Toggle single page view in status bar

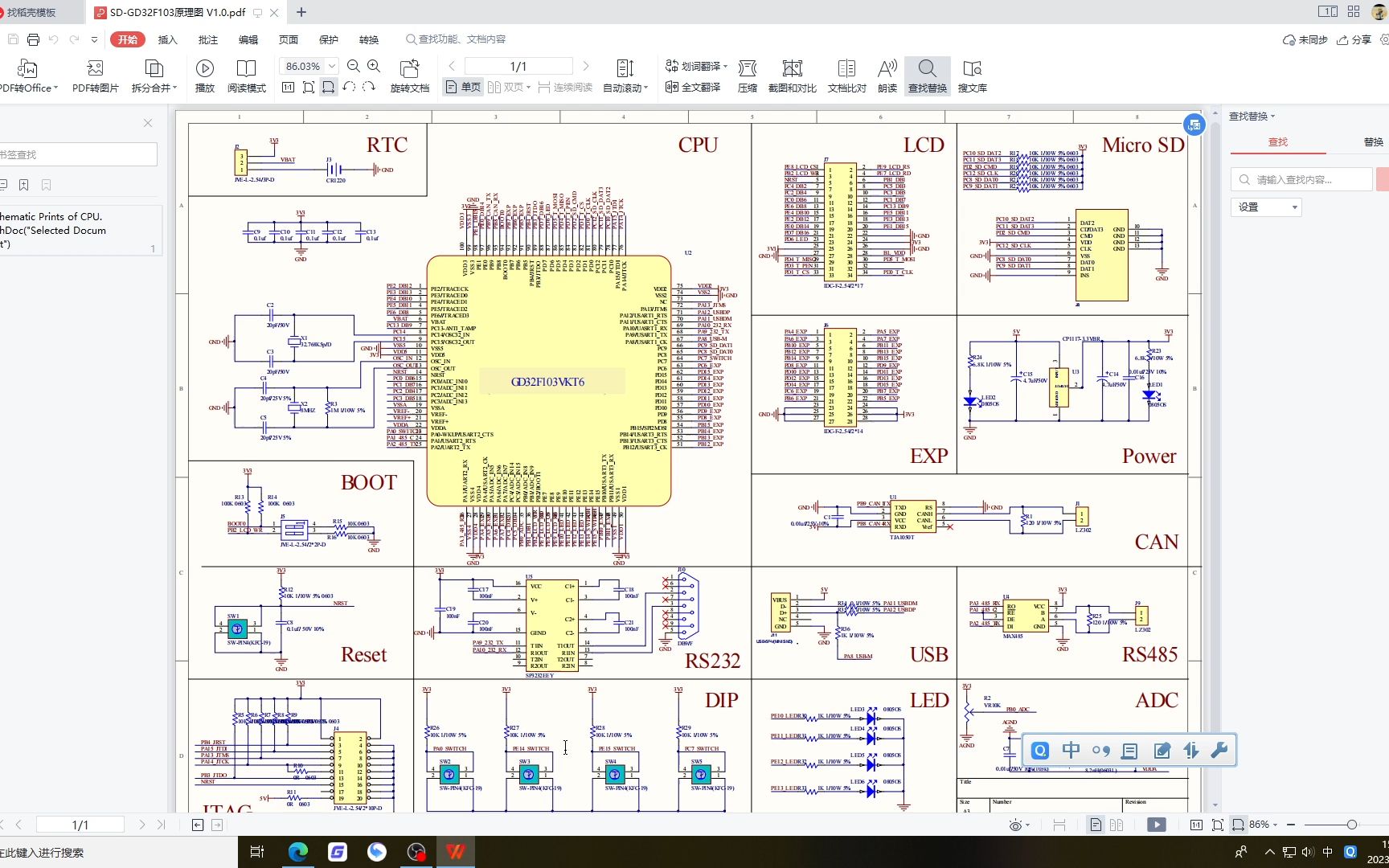point(1096,825)
